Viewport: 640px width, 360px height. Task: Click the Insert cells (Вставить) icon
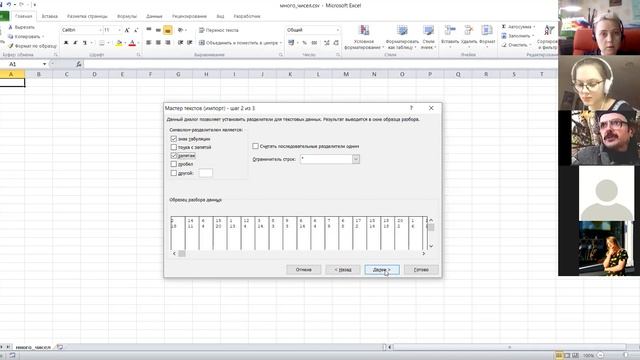[x=450, y=30]
